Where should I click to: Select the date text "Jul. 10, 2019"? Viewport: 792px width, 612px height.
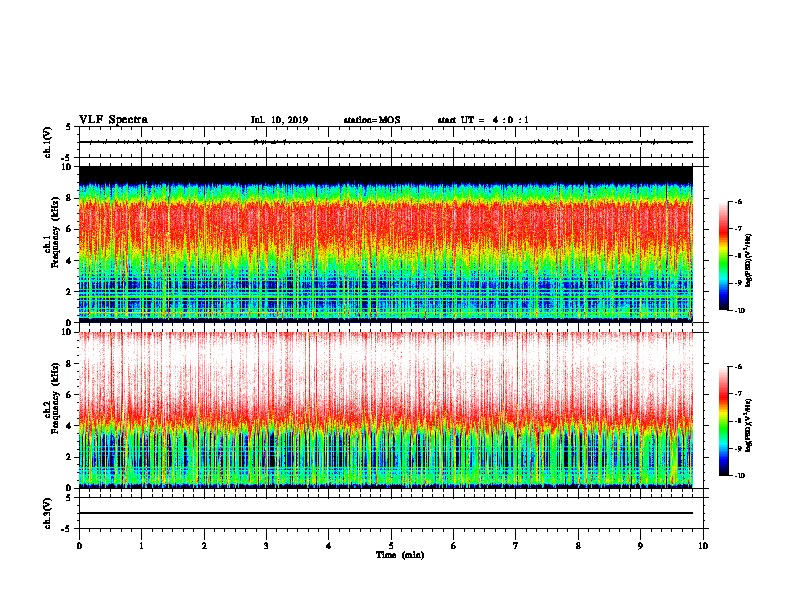tap(279, 120)
